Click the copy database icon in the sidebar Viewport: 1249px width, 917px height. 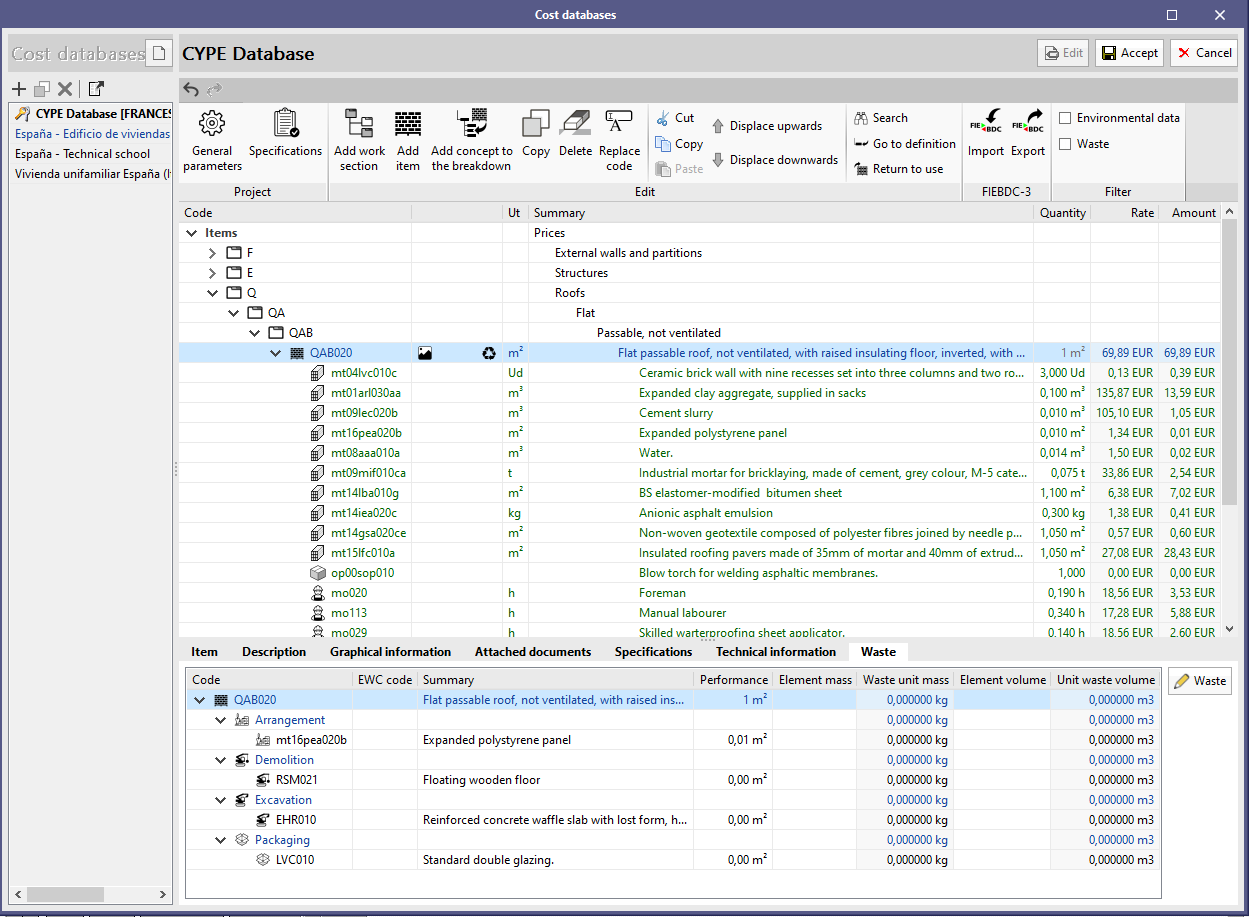42,89
